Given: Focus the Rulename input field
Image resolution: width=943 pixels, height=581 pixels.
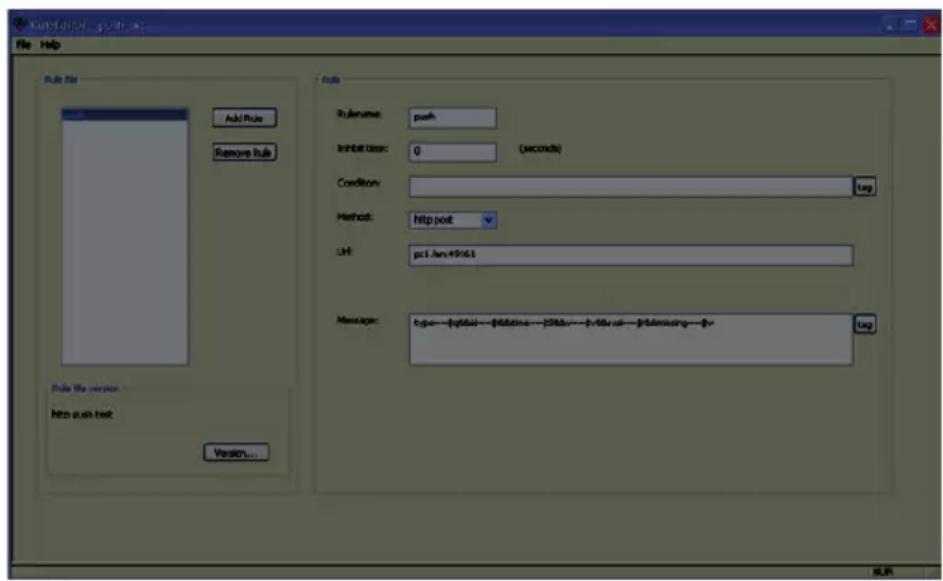Looking at the screenshot, I should pyautogui.click(x=452, y=117).
